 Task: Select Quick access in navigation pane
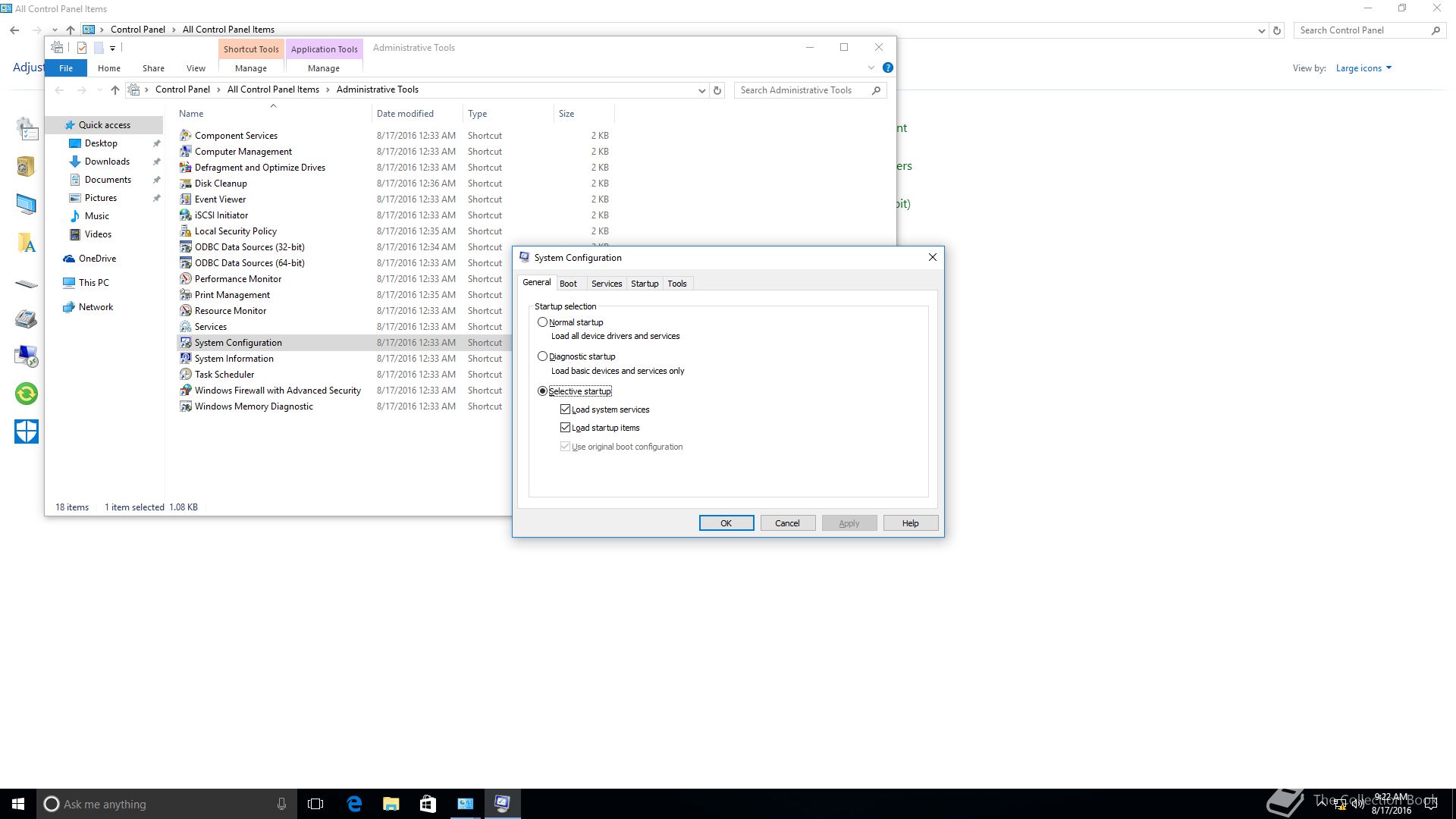105,125
